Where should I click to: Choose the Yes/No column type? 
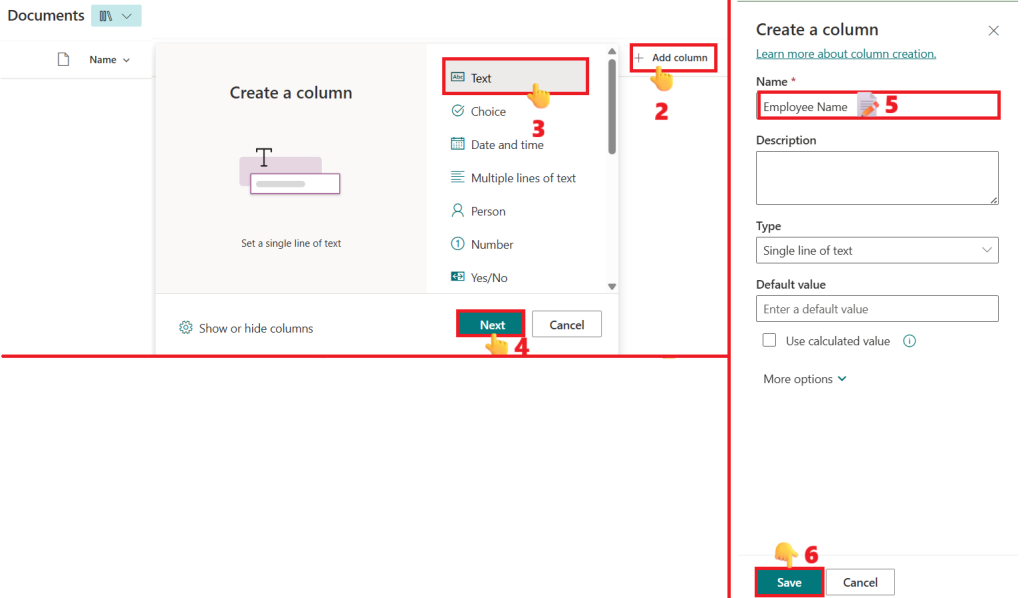pyautogui.click(x=488, y=277)
